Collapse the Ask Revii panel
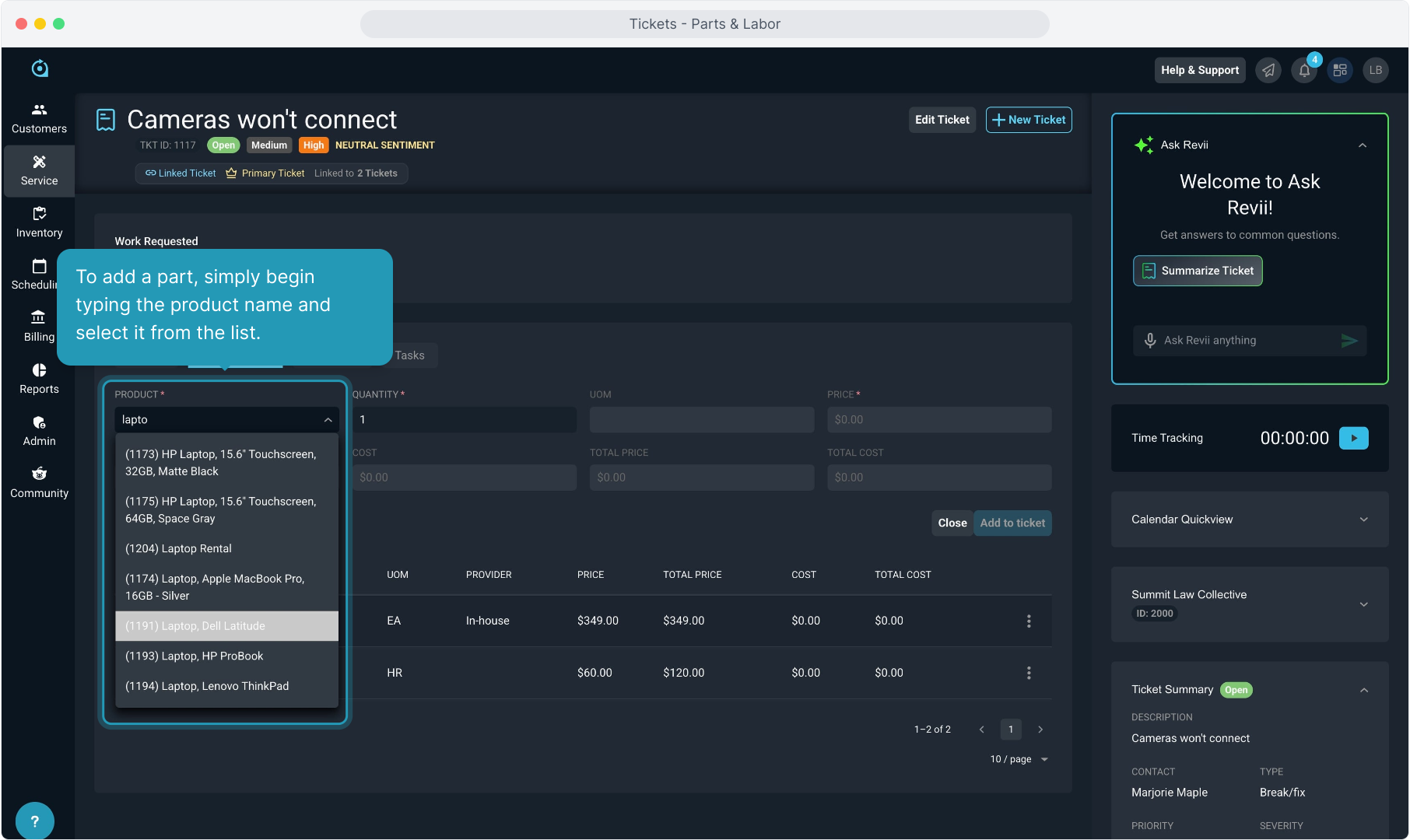This screenshot has width=1410, height=840. (x=1362, y=145)
